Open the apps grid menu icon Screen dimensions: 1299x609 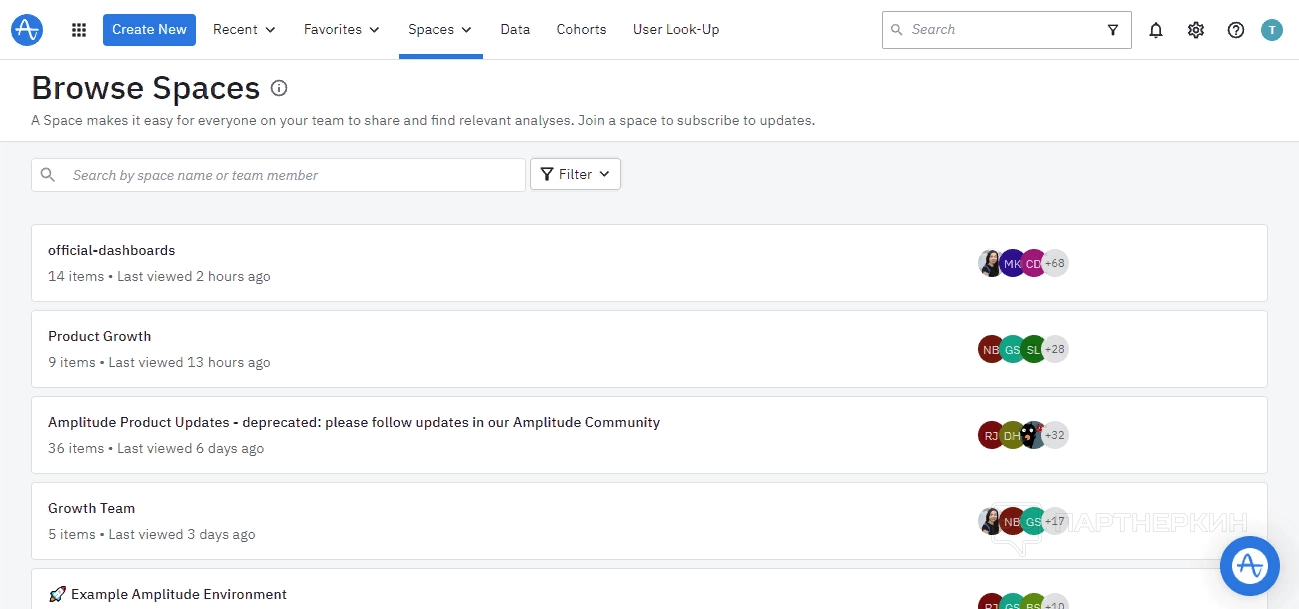[79, 30]
